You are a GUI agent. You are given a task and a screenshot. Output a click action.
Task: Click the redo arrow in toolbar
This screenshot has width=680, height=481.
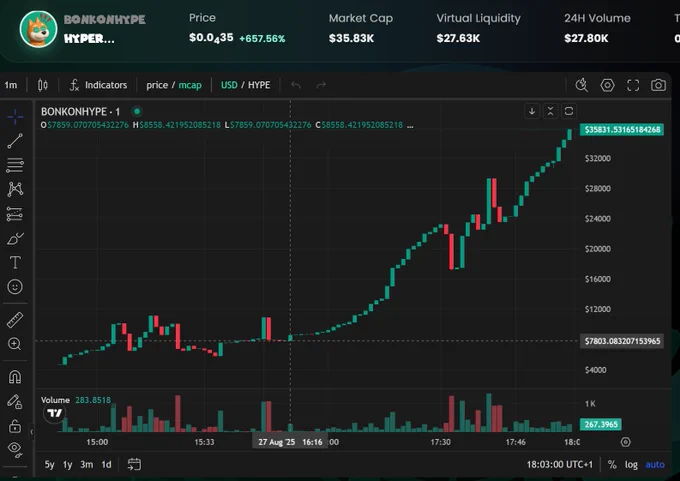tap(321, 85)
